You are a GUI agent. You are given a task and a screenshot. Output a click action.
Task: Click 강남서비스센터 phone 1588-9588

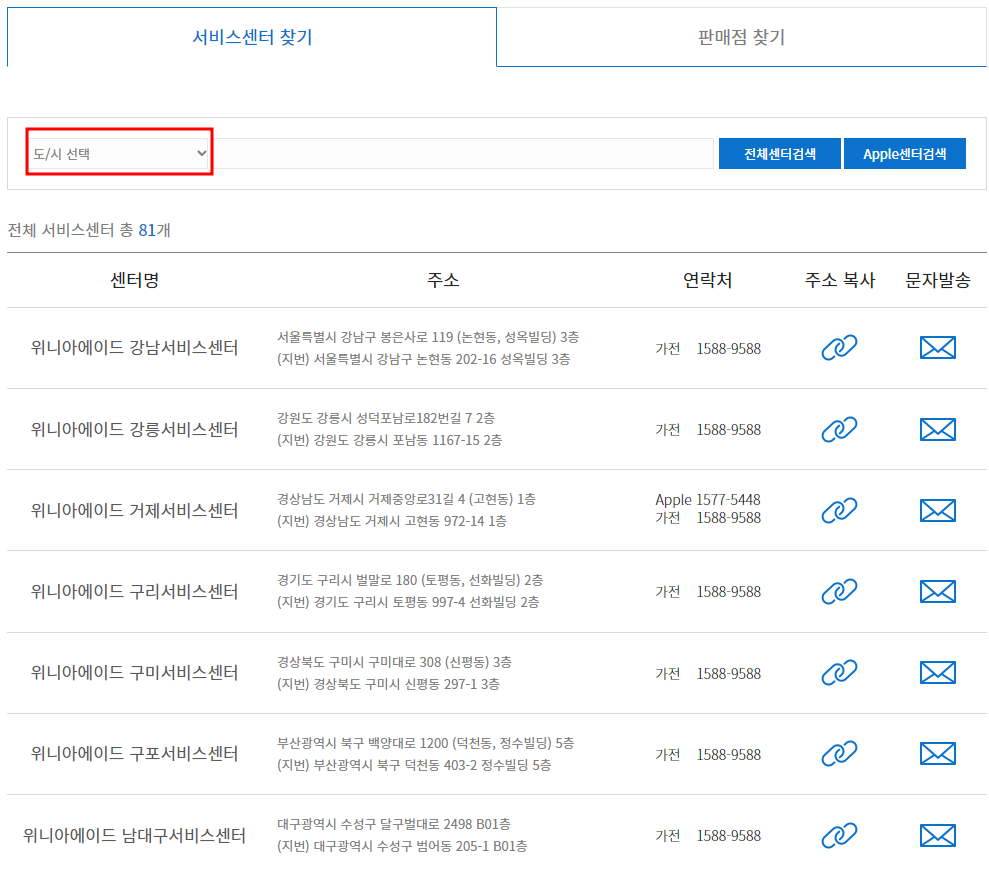click(729, 349)
